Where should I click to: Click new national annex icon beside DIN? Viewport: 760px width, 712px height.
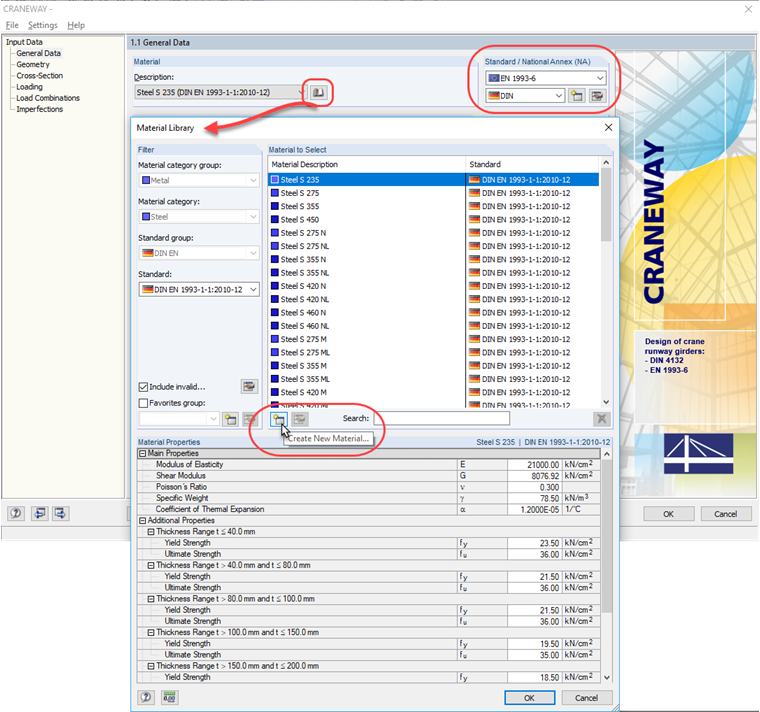tap(576, 95)
